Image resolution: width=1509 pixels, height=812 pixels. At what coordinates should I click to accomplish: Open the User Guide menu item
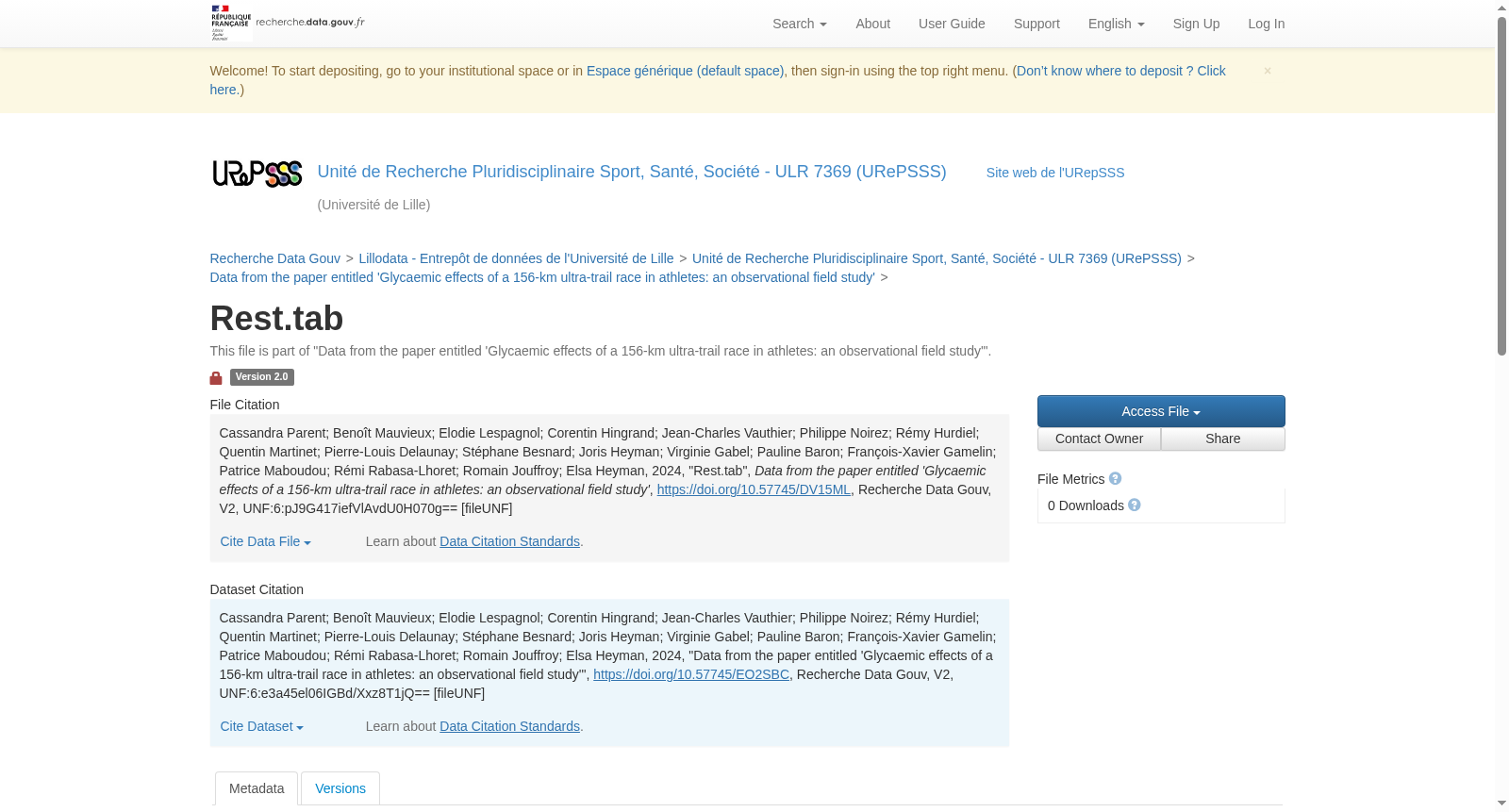pyautogui.click(x=952, y=24)
